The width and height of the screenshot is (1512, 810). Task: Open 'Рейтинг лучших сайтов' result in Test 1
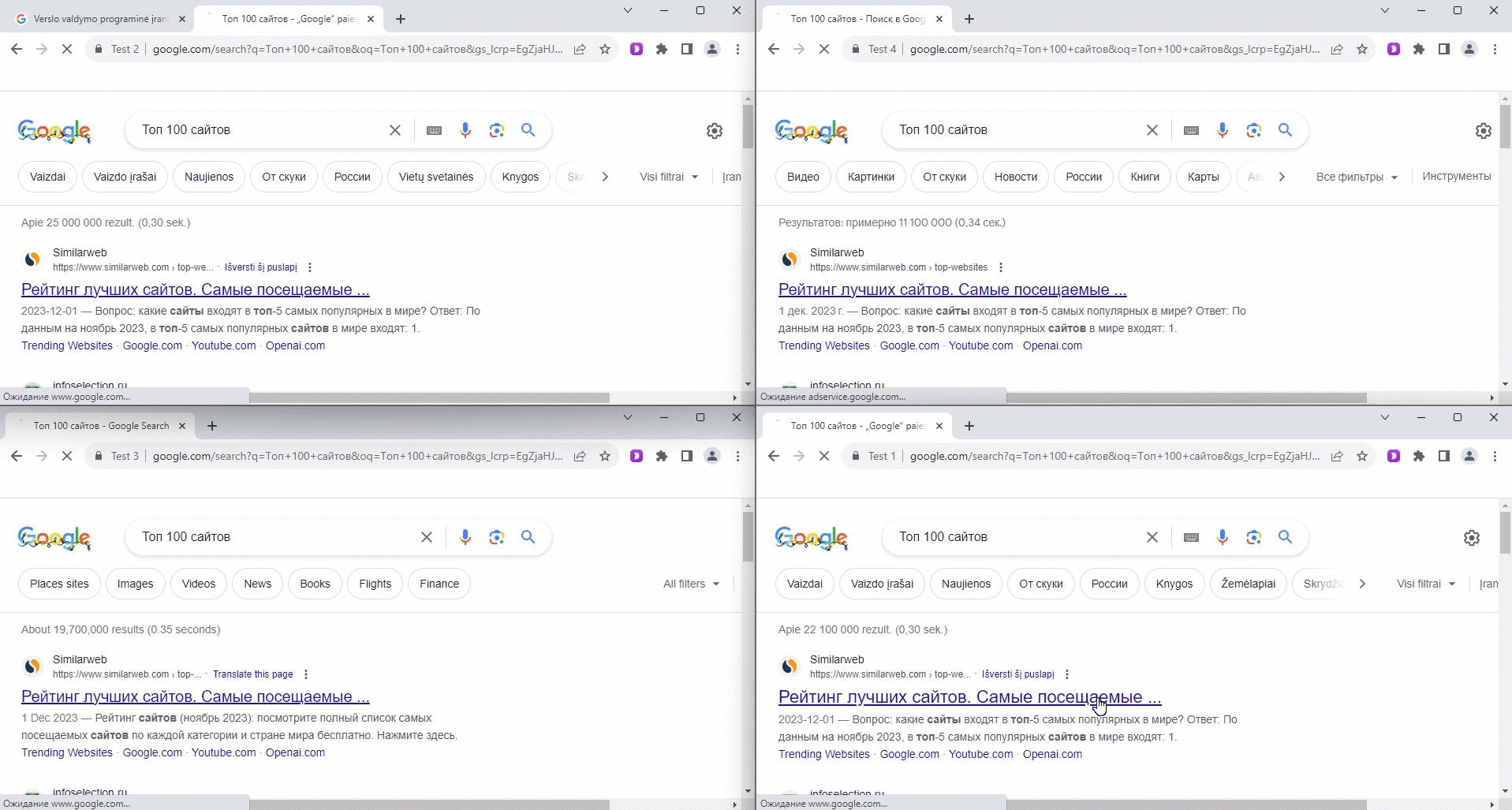tap(969, 696)
